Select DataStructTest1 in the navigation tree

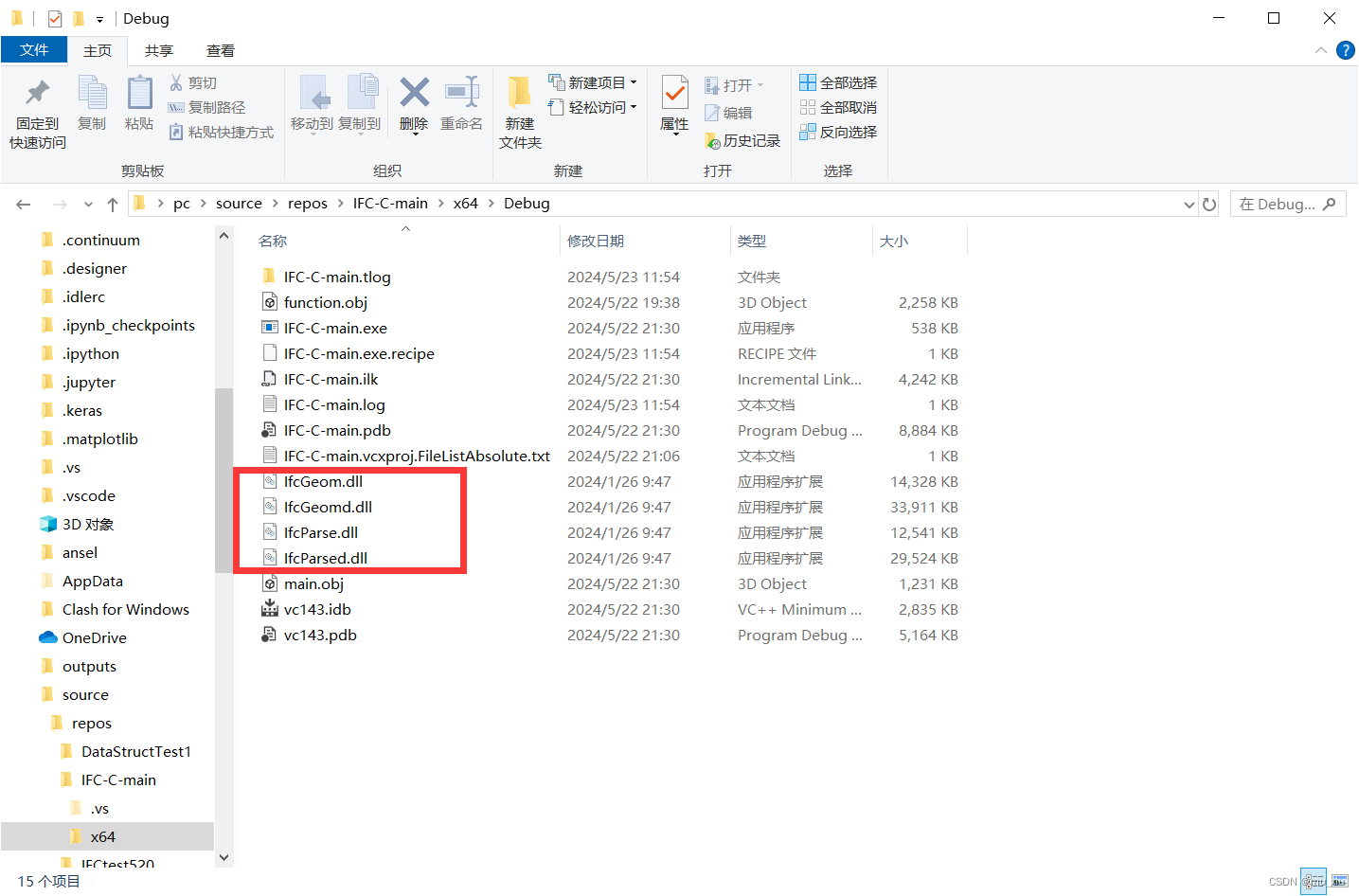(x=135, y=752)
